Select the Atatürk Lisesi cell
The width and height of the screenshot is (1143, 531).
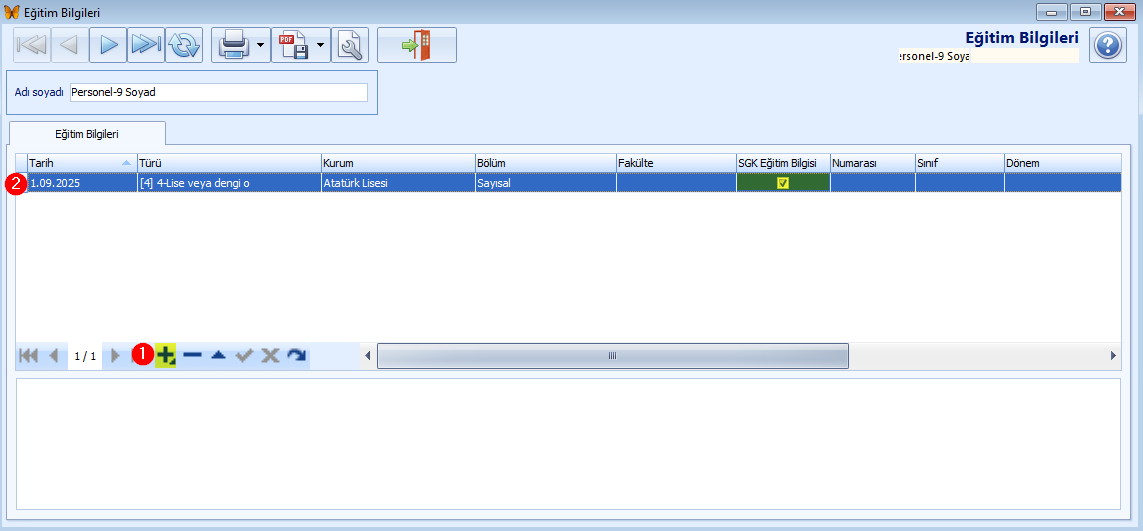pos(397,183)
